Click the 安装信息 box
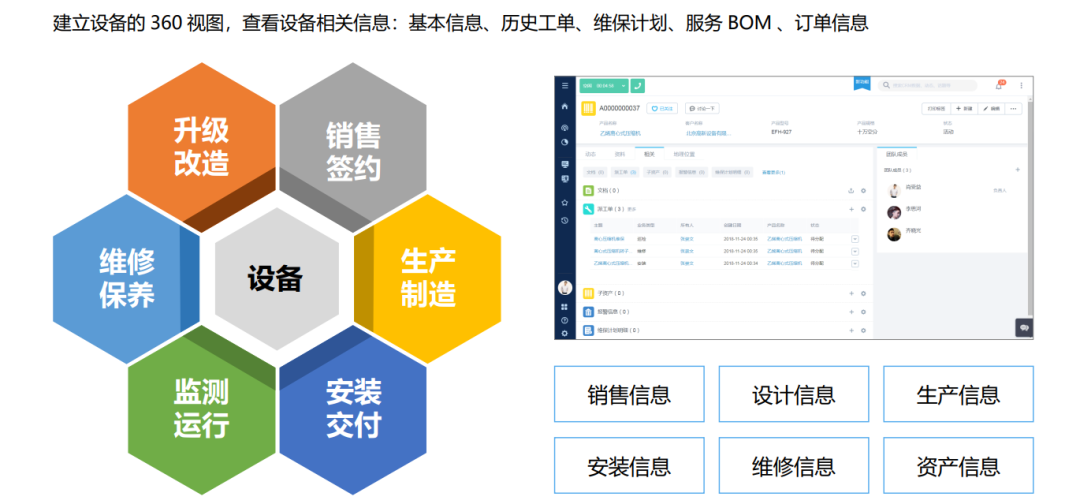This screenshot has height=504, width=1080. (x=629, y=466)
